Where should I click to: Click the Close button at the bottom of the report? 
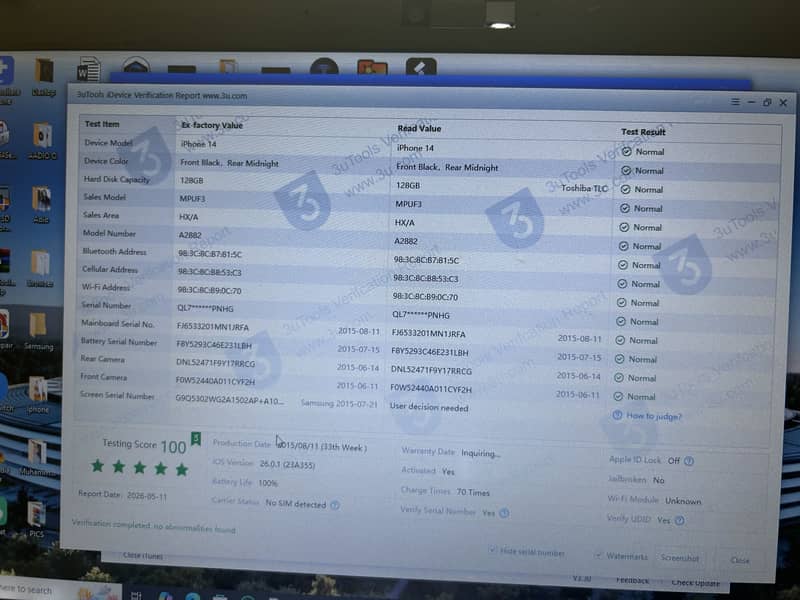click(740, 560)
